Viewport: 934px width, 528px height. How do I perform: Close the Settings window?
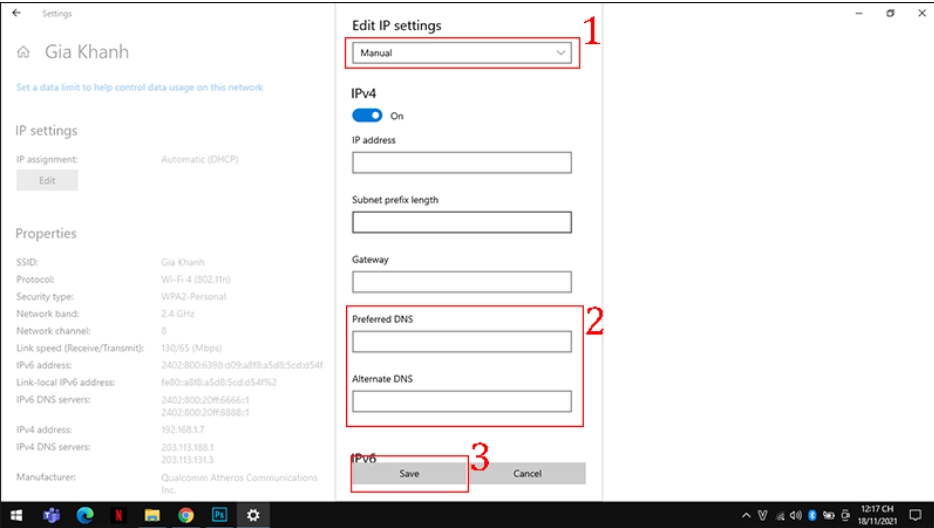pos(921,13)
